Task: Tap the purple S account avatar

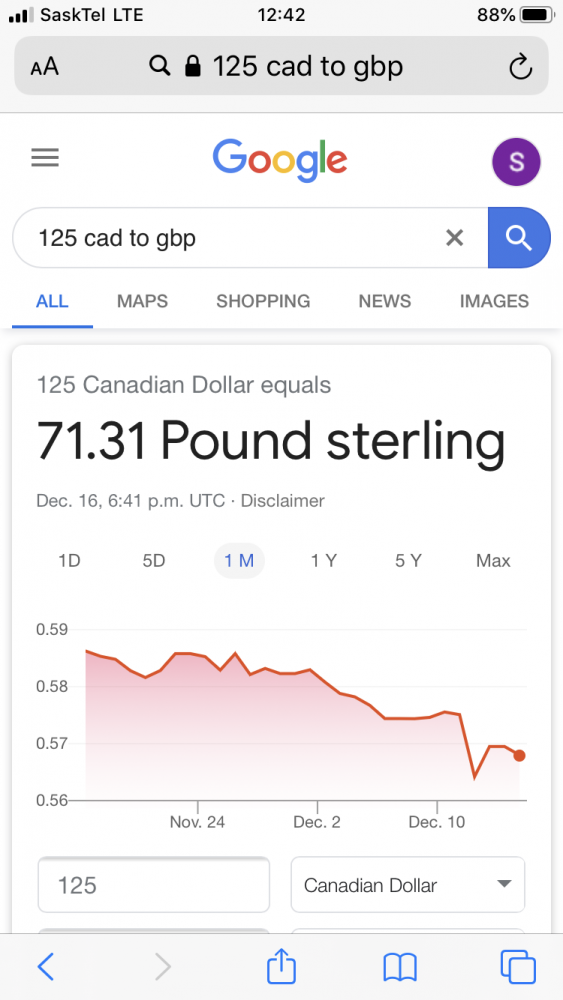Action: click(x=516, y=162)
